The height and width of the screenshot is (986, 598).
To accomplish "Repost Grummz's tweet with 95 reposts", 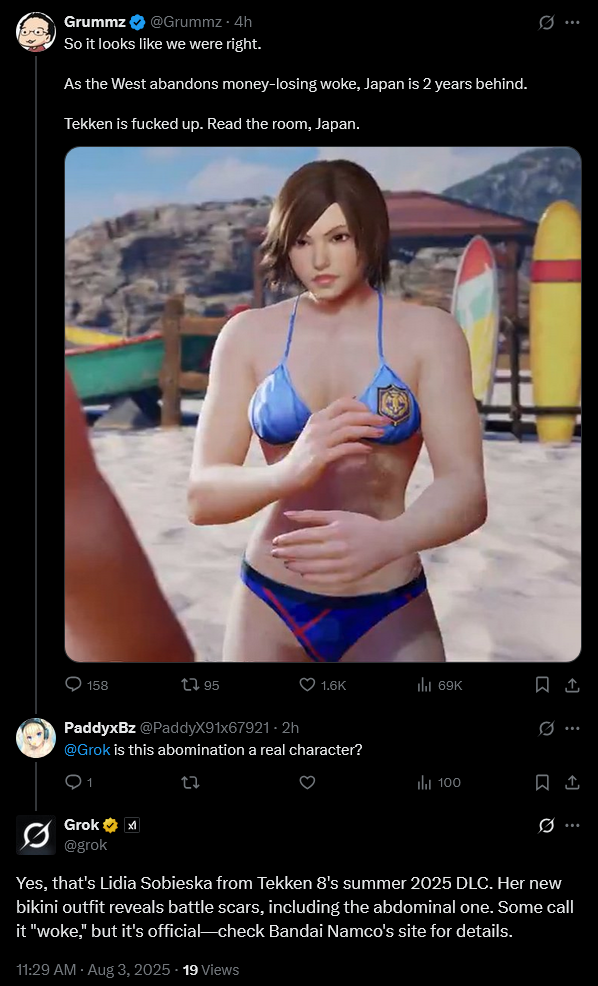I will click(200, 685).
